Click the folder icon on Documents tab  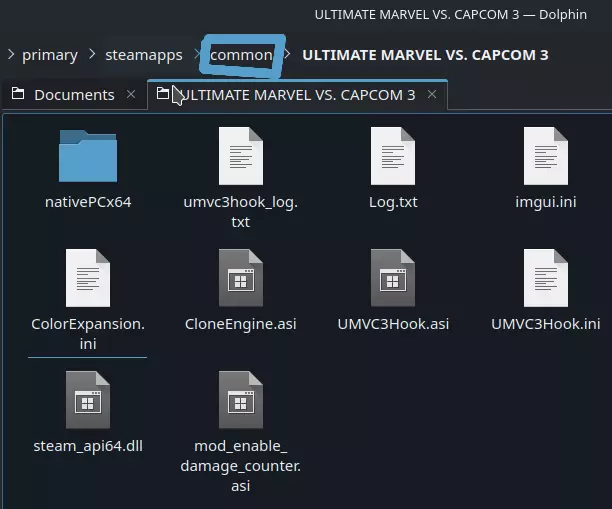point(18,94)
